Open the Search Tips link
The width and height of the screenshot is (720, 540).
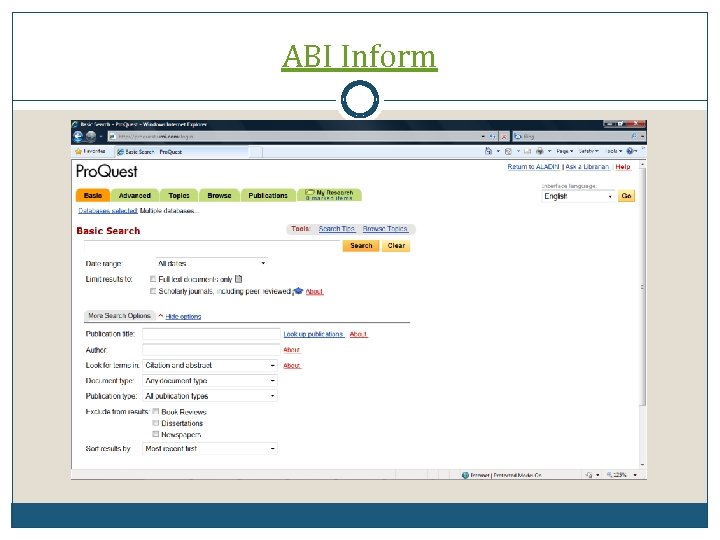pyautogui.click(x=337, y=229)
